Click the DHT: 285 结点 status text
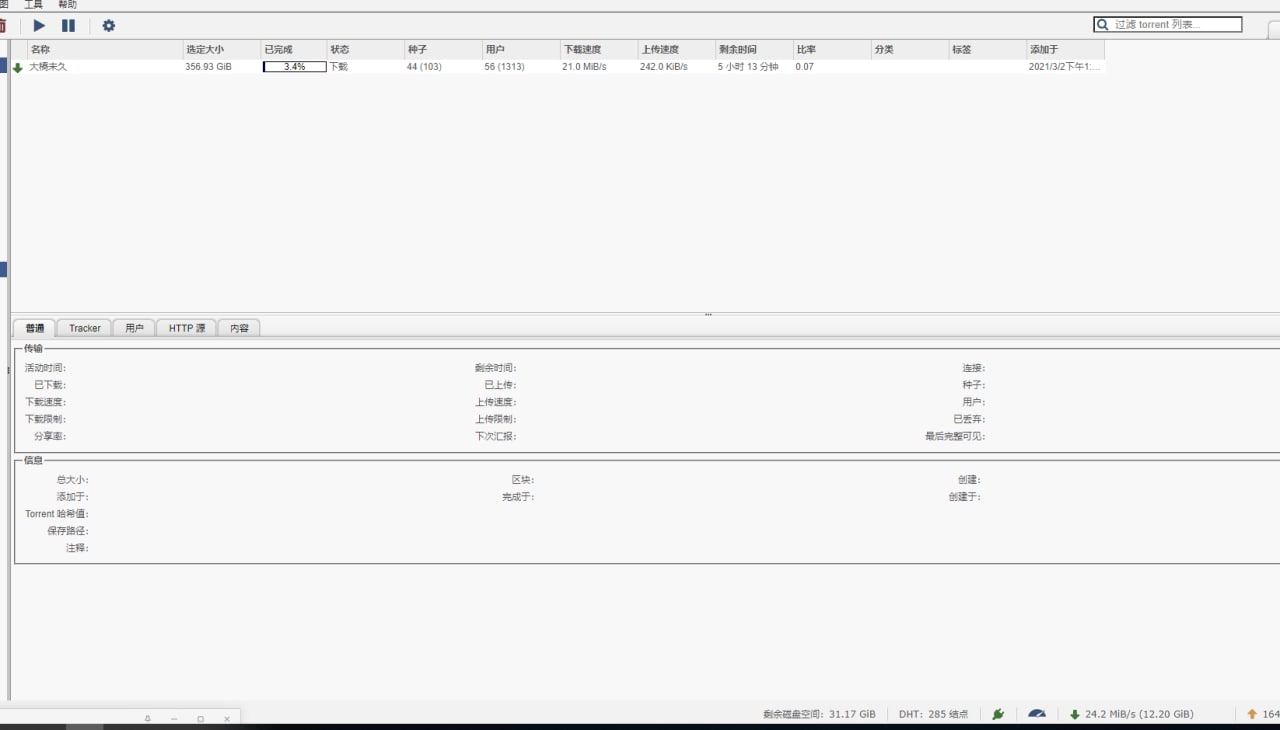 (933, 714)
